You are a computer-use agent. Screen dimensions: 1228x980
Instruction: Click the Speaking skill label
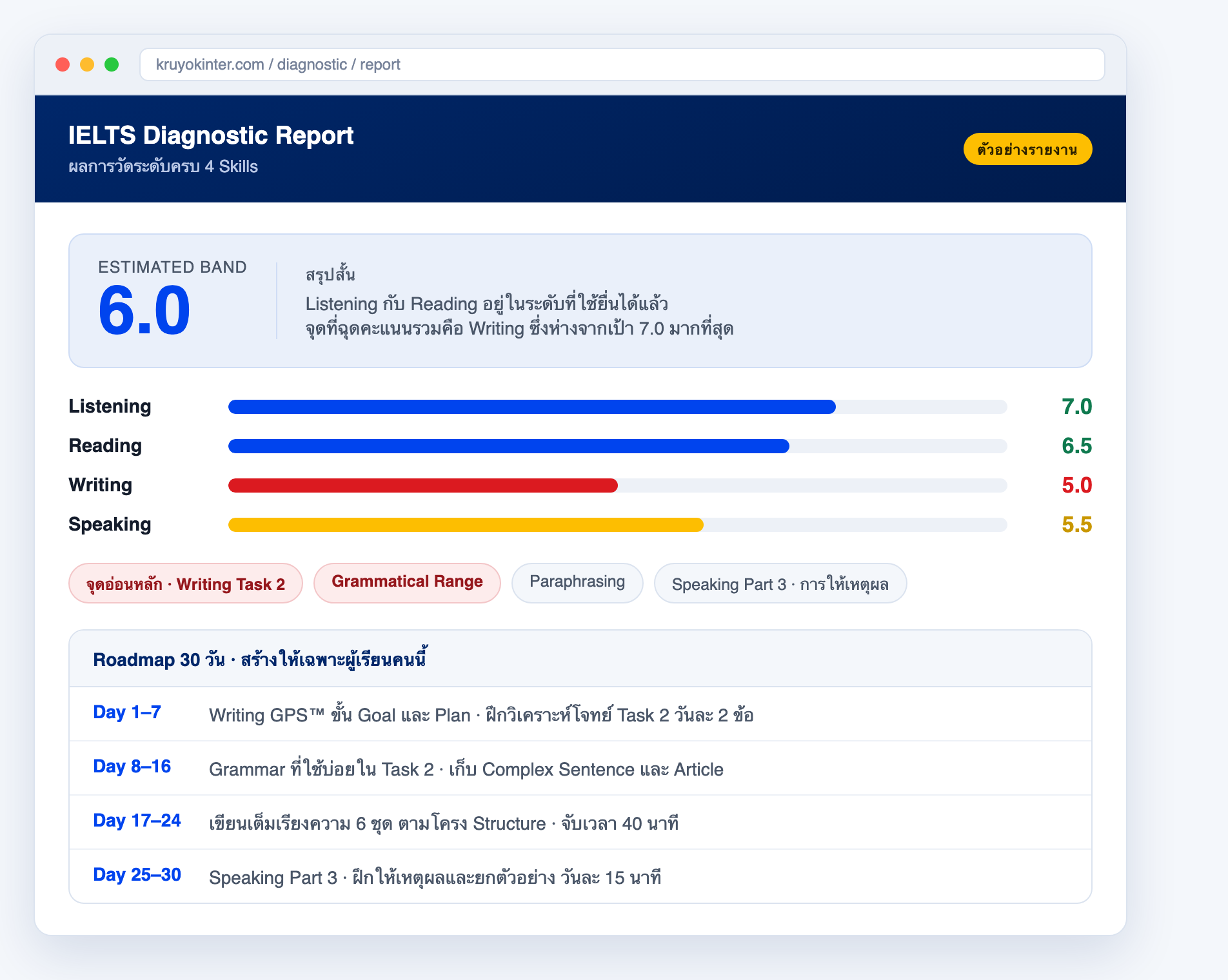coord(110,524)
